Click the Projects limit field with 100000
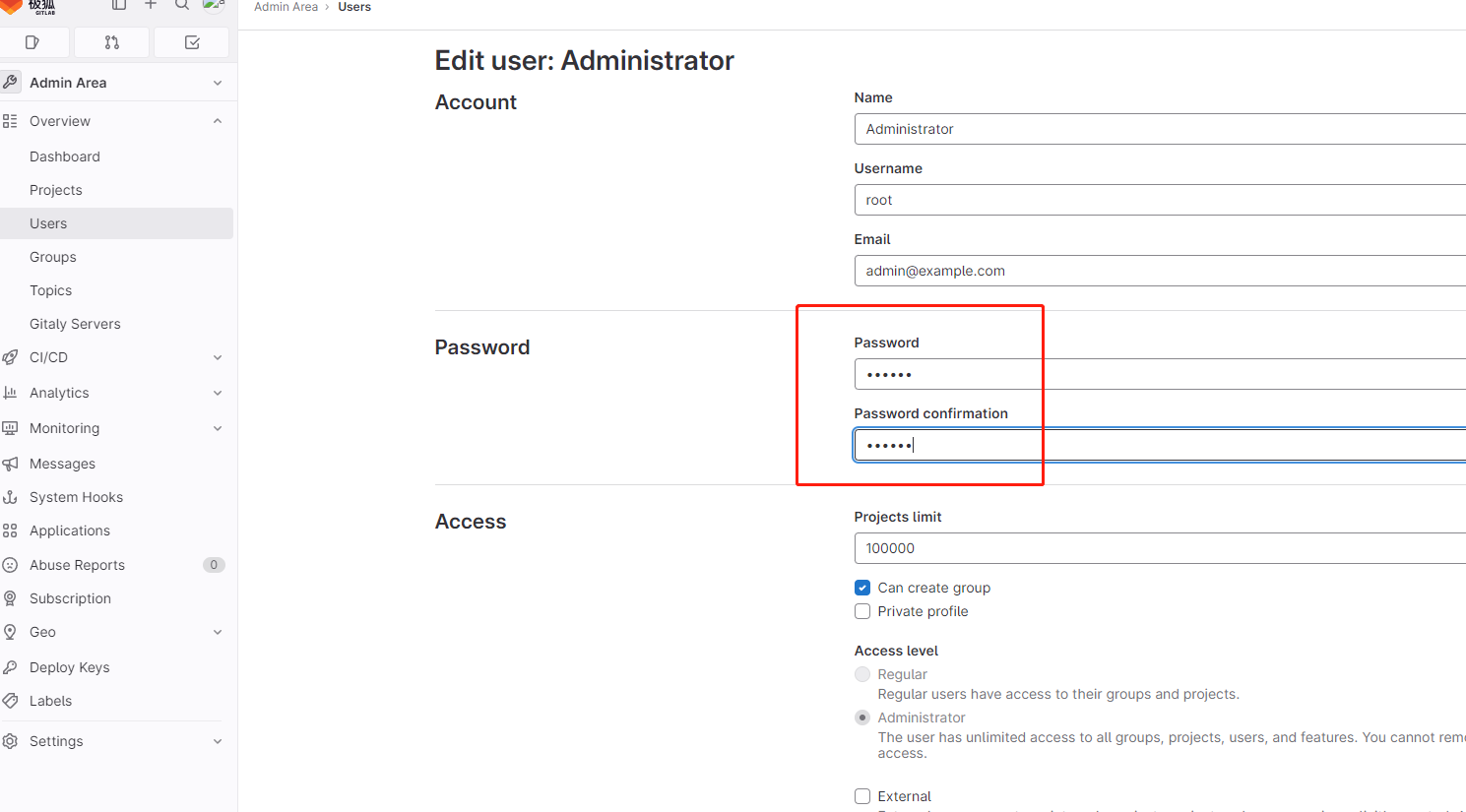 pyautogui.click(x=1160, y=548)
